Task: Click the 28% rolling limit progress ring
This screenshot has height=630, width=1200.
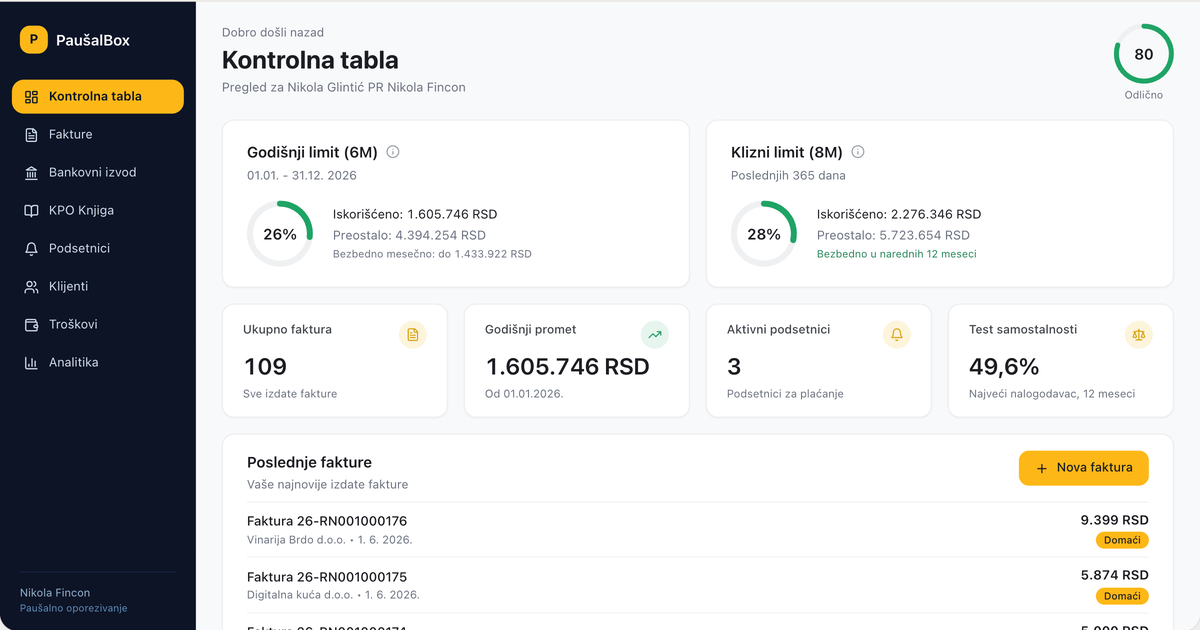Action: (x=764, y=234)
